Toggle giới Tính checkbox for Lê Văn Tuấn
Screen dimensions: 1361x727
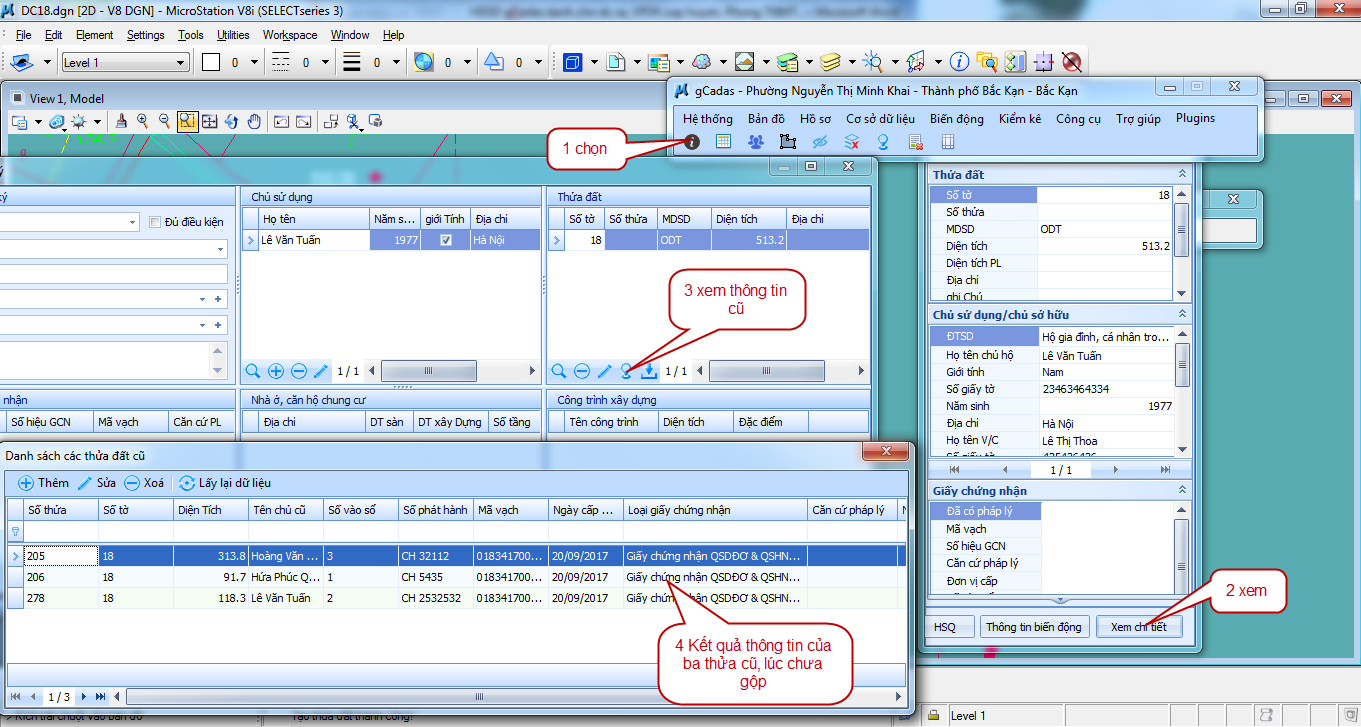tap(446, 240)
